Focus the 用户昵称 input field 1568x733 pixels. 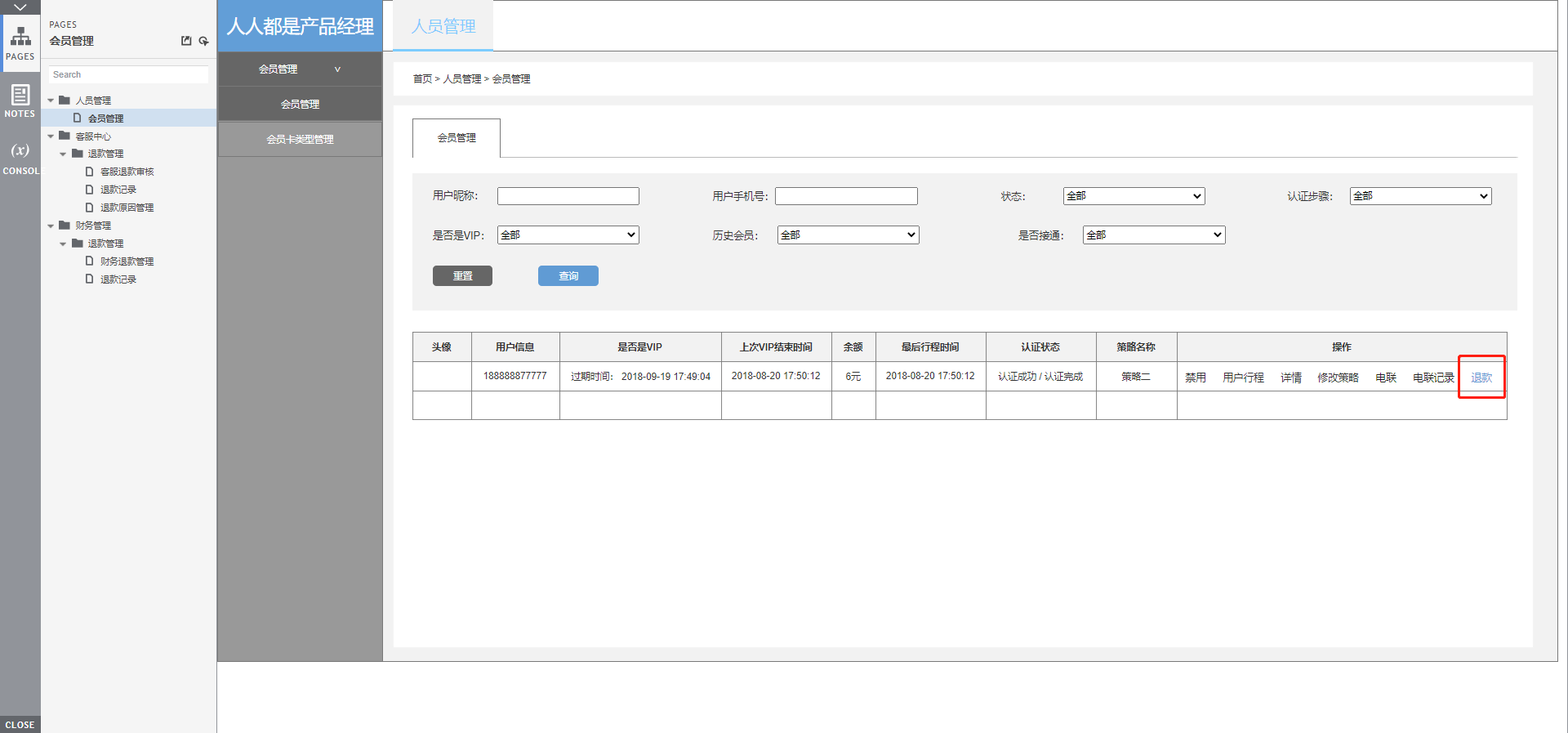tap(568, 196)
